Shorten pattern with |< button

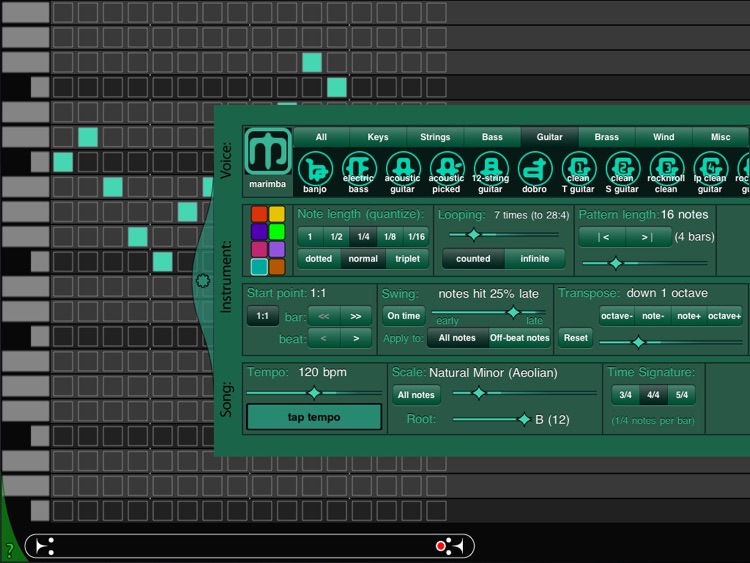click(603, 237)
